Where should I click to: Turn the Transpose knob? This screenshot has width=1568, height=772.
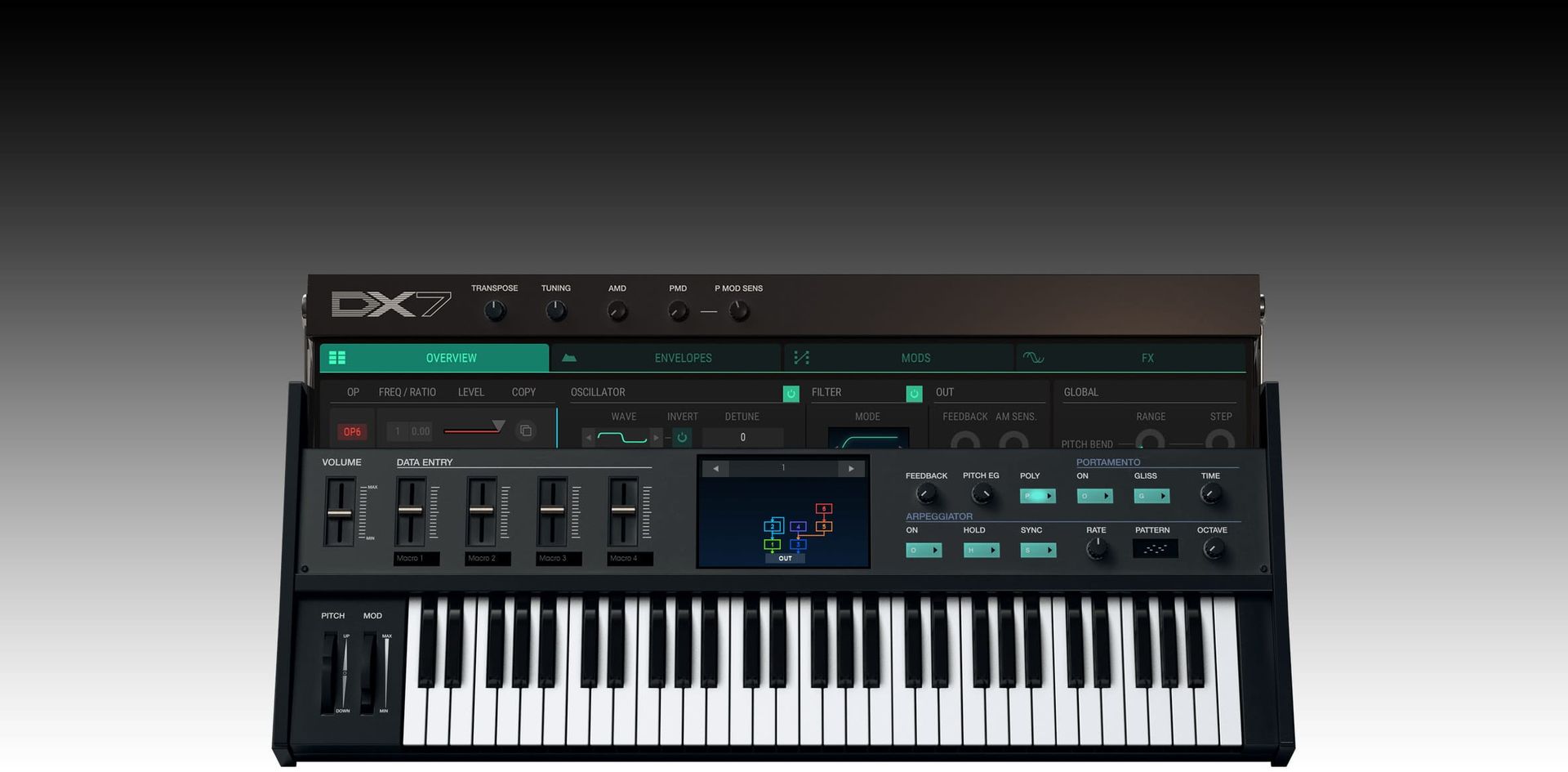coord(495,311)
